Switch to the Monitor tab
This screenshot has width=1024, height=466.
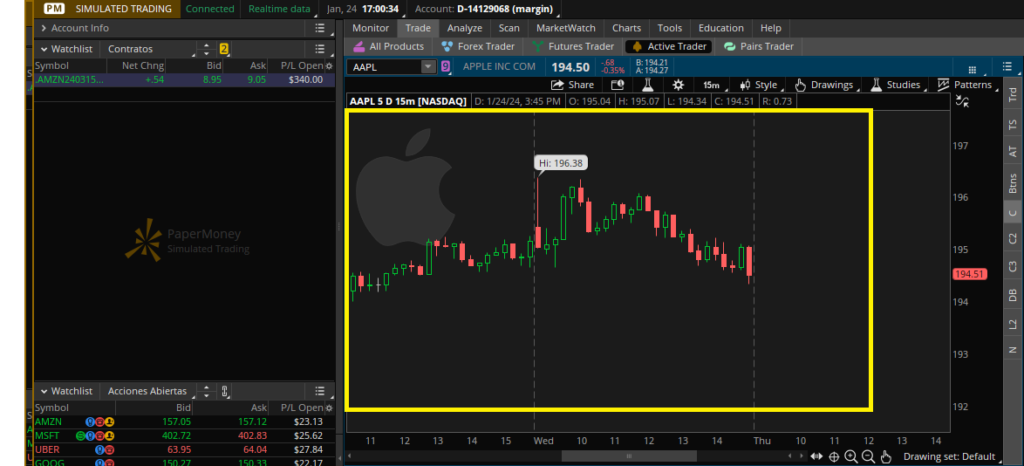[x=370, y=28]
